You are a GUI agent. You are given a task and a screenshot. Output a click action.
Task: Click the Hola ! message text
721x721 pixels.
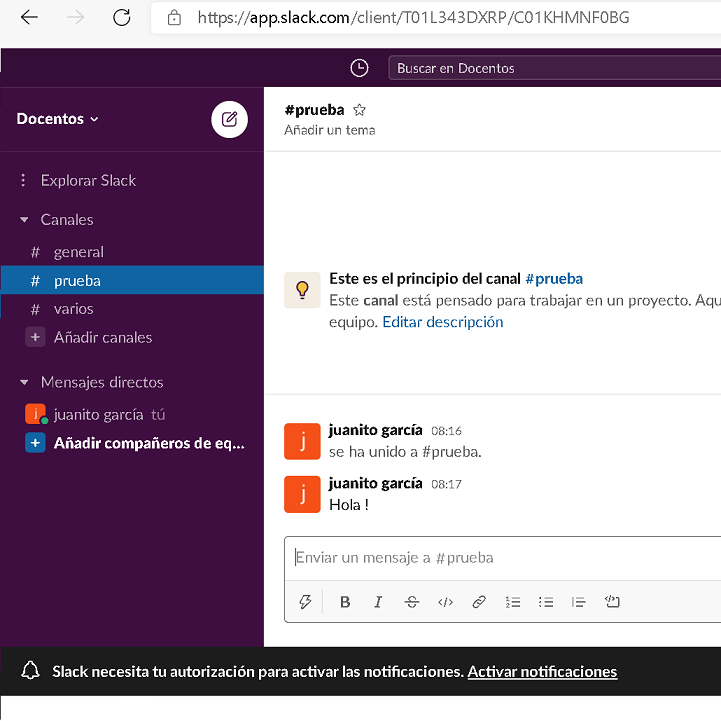349,505
